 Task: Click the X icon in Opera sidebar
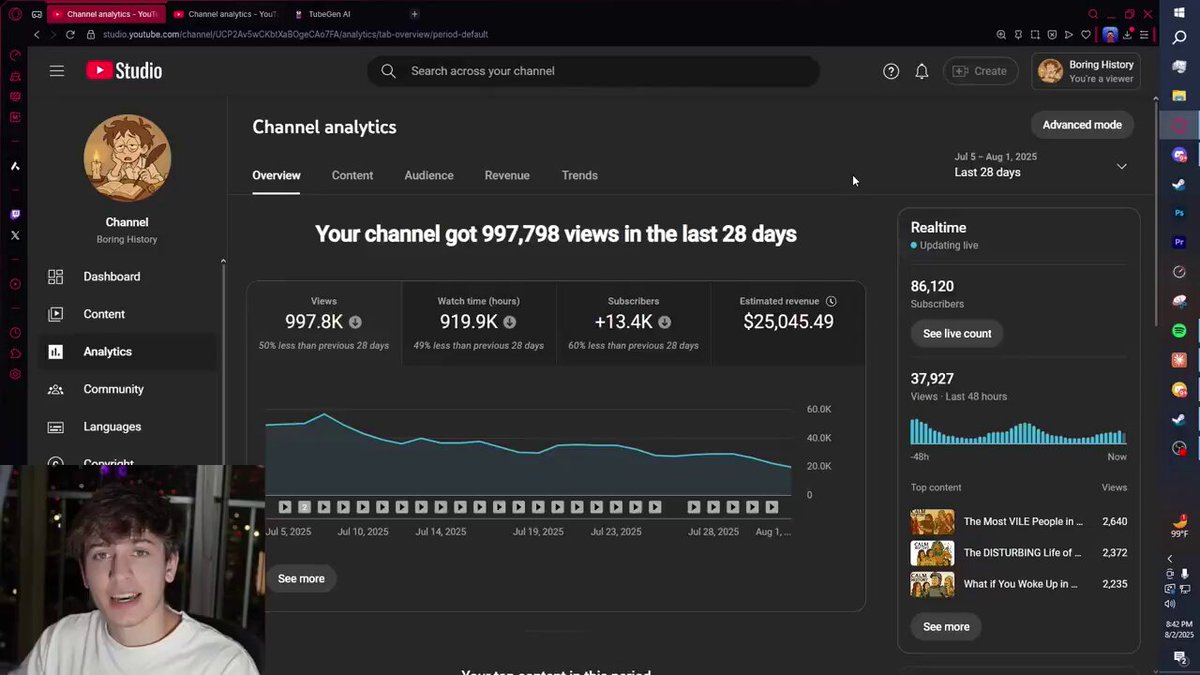pyautogui.click(x=15, y=235)
